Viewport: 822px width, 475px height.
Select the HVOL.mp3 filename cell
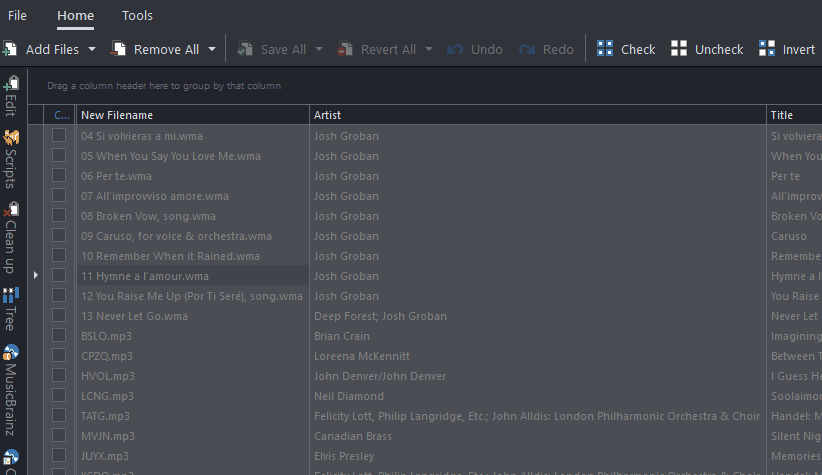193,376
